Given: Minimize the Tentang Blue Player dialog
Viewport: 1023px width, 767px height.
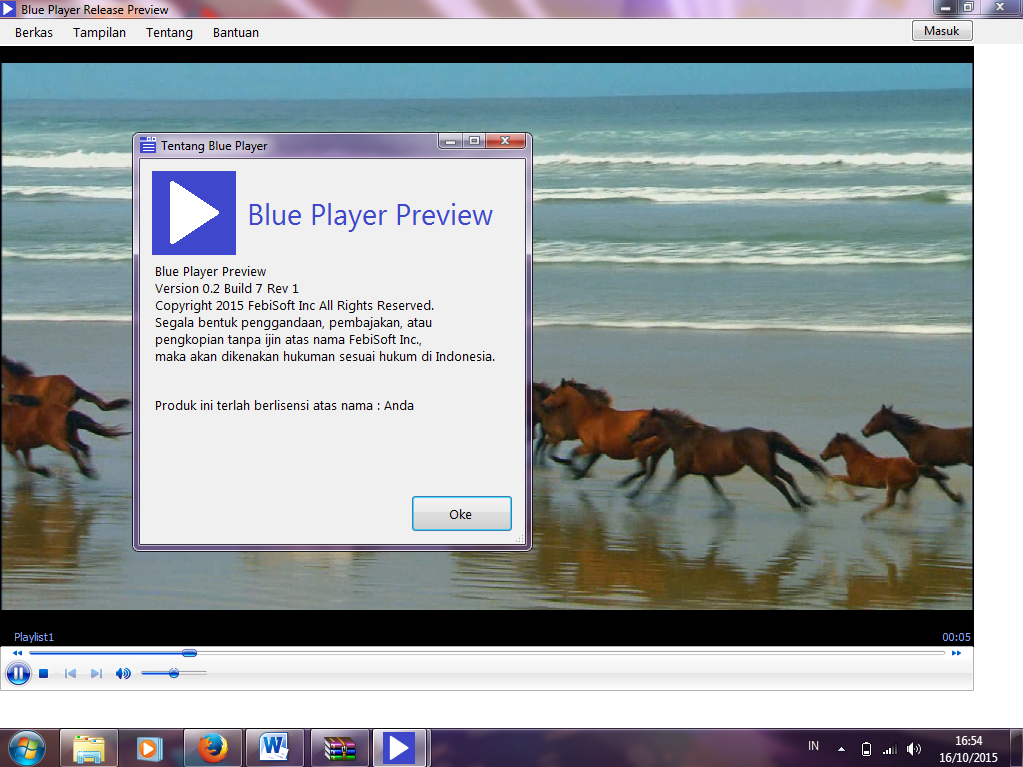Looking at the screenshot, I should [x=450, y=141].
